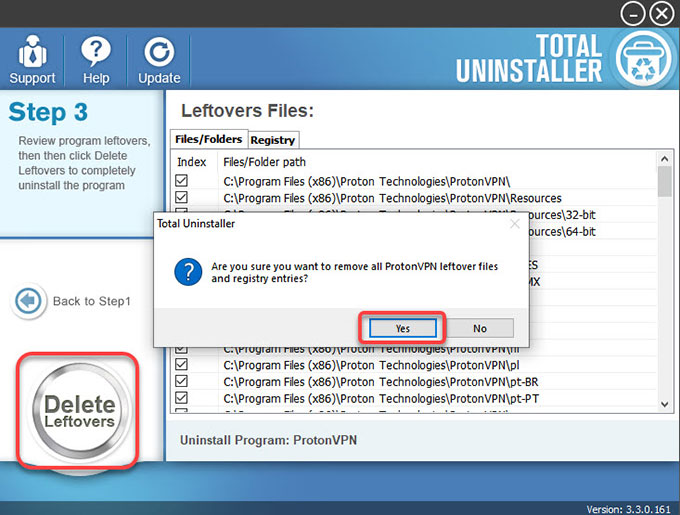The image size is (680, 515).
Task: Click the Delete Leftovers button
Action: (x=80, y=411)
